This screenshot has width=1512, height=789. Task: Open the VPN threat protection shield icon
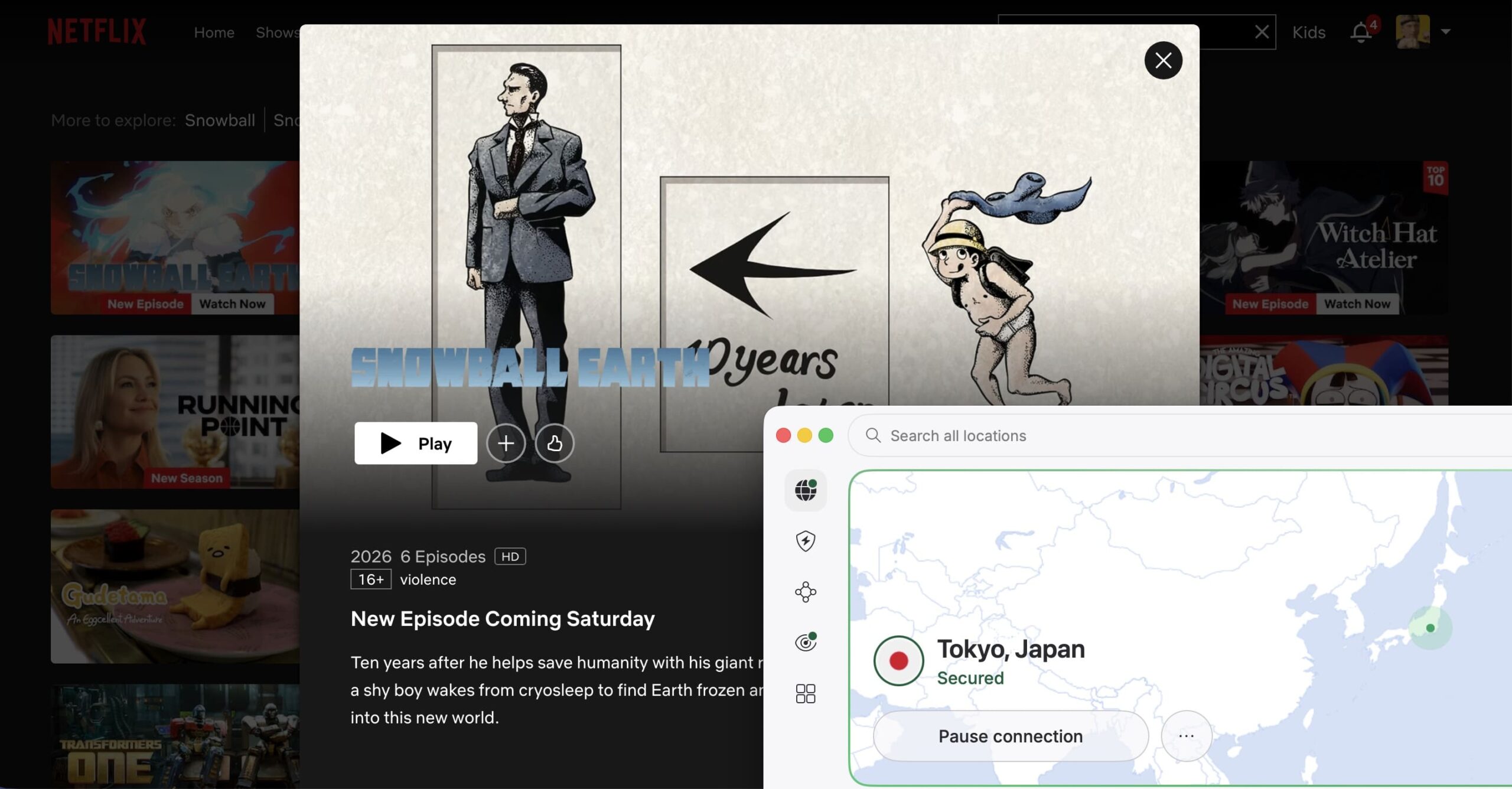[806, 541]
